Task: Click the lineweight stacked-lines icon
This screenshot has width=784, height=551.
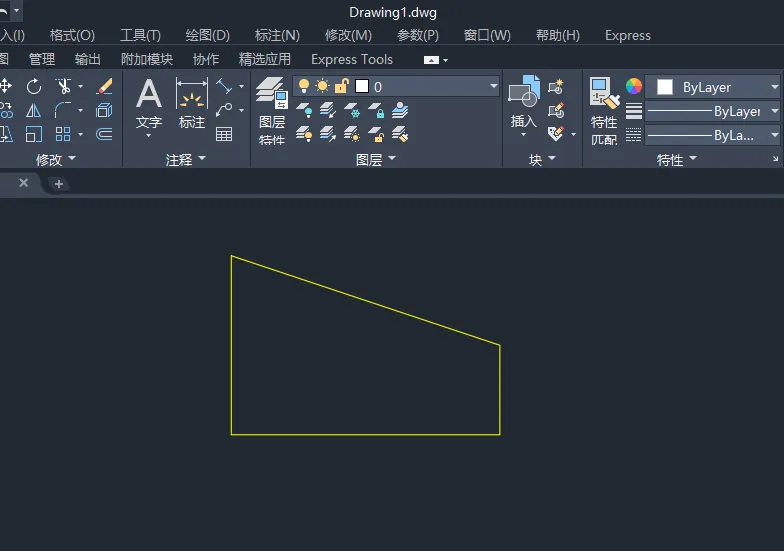Action: 634,110
